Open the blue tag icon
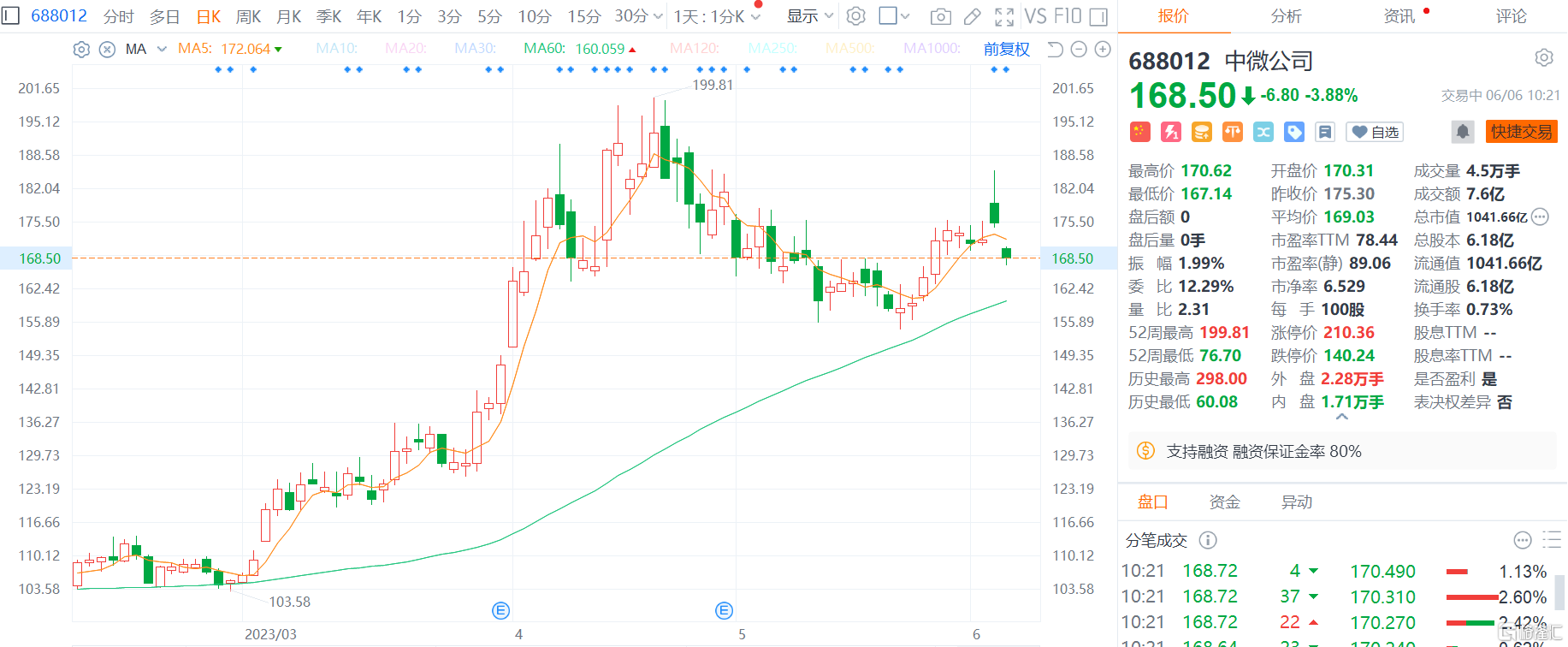 point(1294,132)
